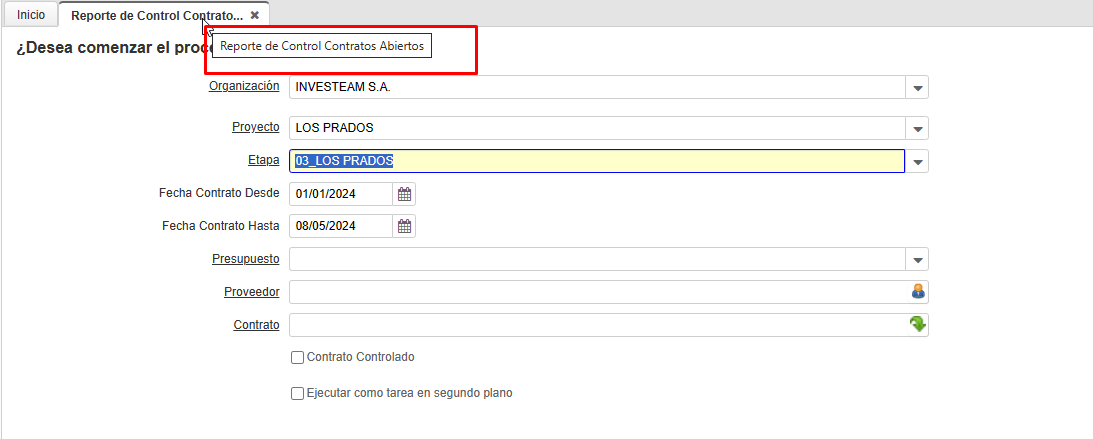Switch to the Inicio tab

point(31,16)
